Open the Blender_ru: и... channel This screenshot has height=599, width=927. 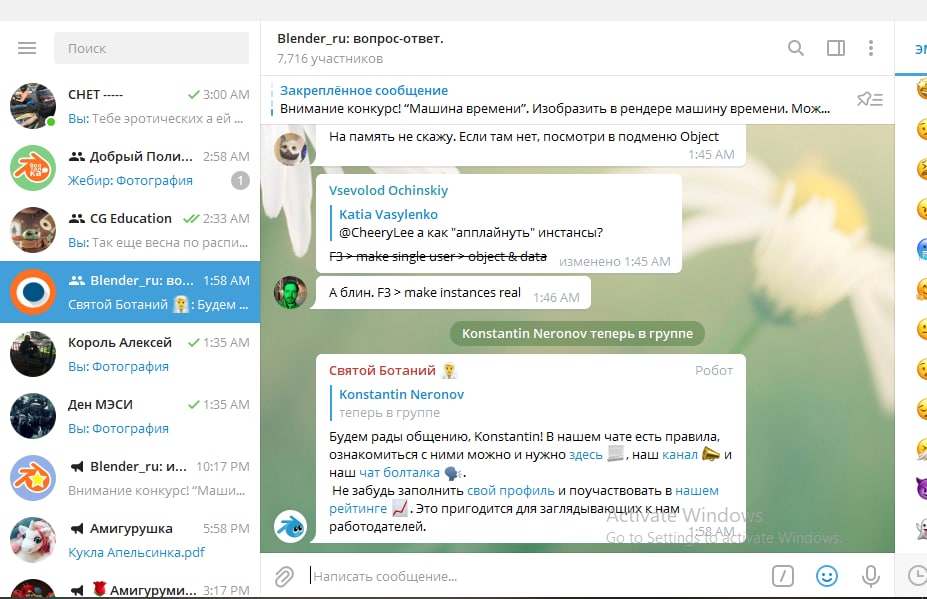(x=130, y=478)
